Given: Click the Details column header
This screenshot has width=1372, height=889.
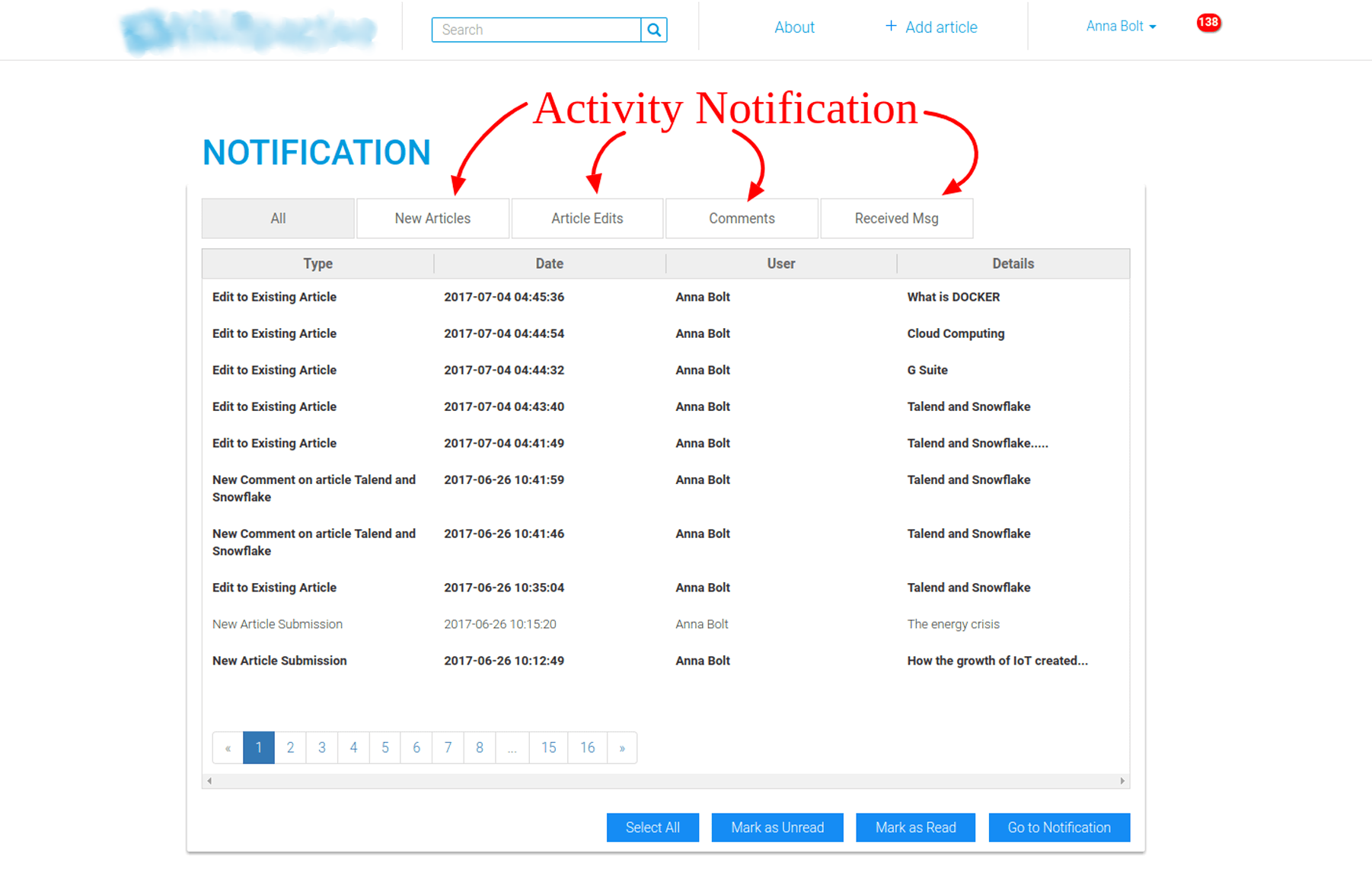Looking at the screenshot, I should tap(1013, 263).
